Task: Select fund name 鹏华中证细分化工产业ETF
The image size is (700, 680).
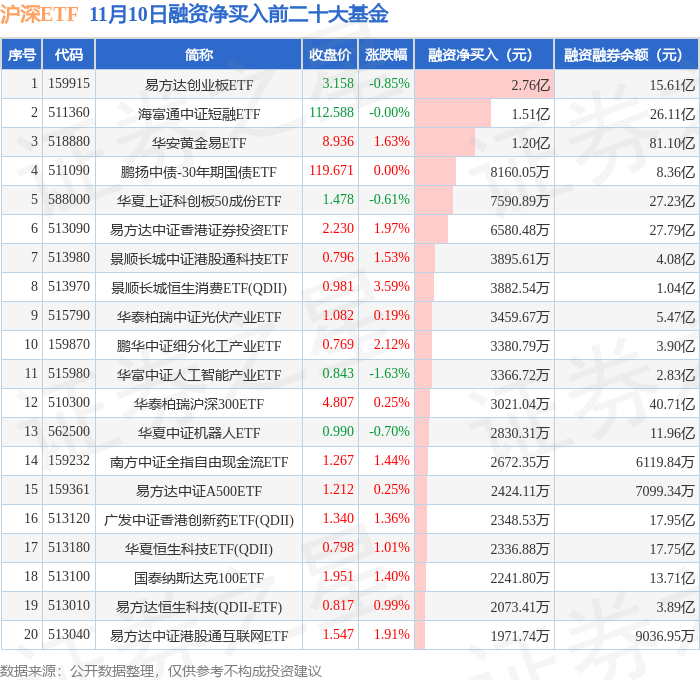Action: (x=199, y=346)
